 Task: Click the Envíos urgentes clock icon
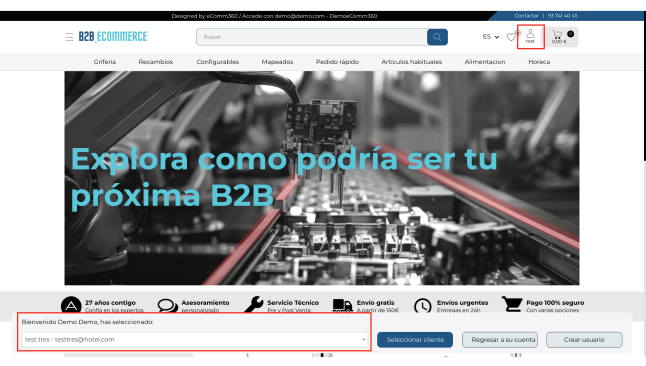(x=423, y=306)
